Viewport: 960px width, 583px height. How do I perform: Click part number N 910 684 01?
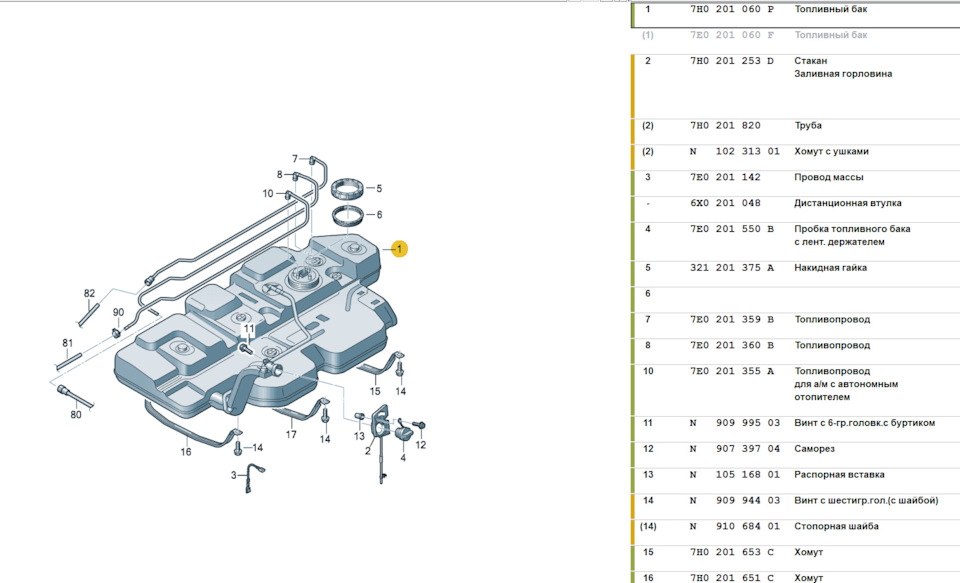click(x=735, y=526)
